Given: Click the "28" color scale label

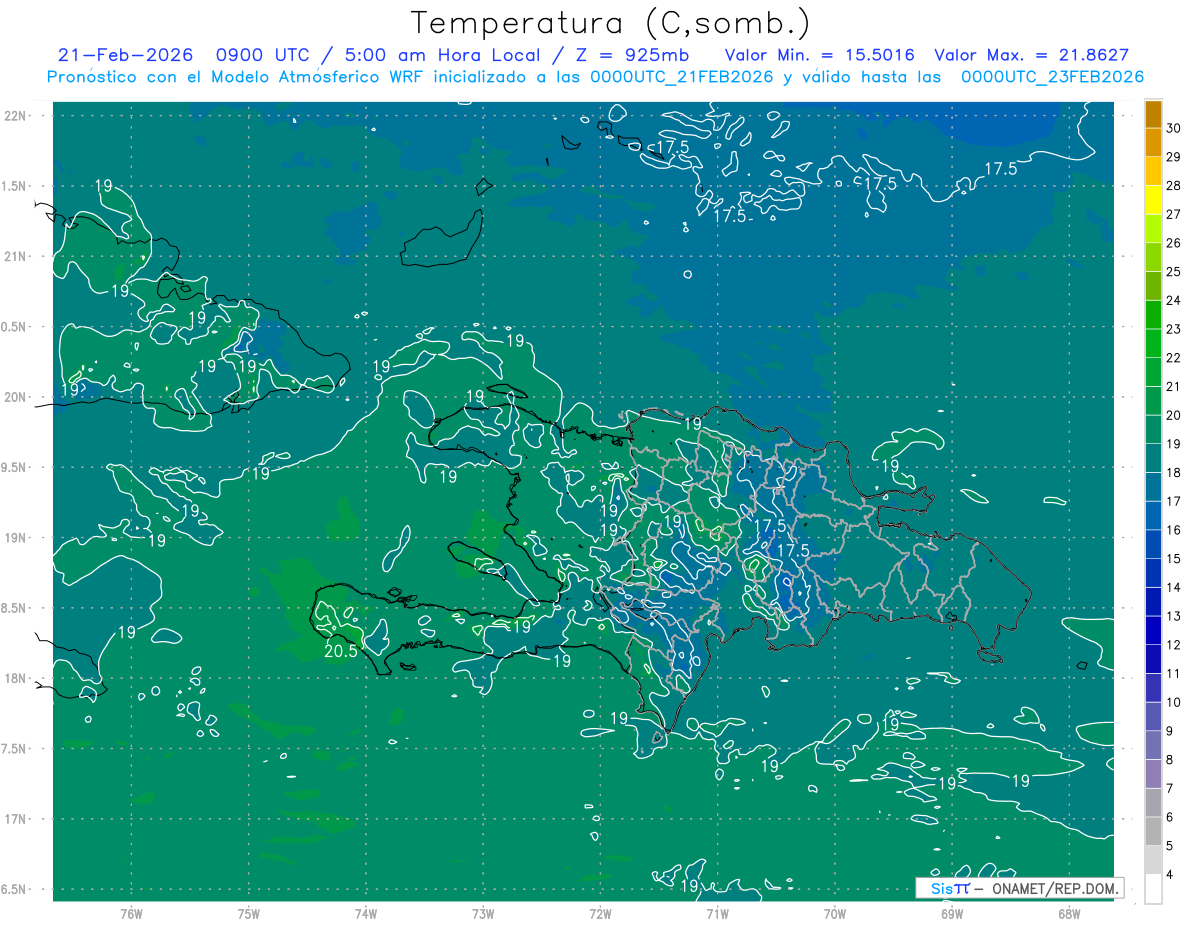Looking at the screenshot, I should (x=1174, y=185).
